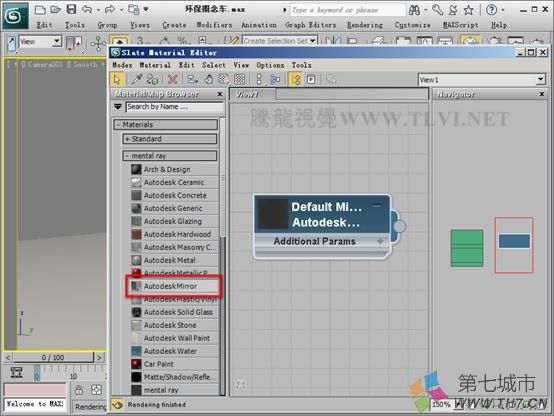Delete selected node with red X
Viewport: 554px width, 416px height.
(172, 80)
